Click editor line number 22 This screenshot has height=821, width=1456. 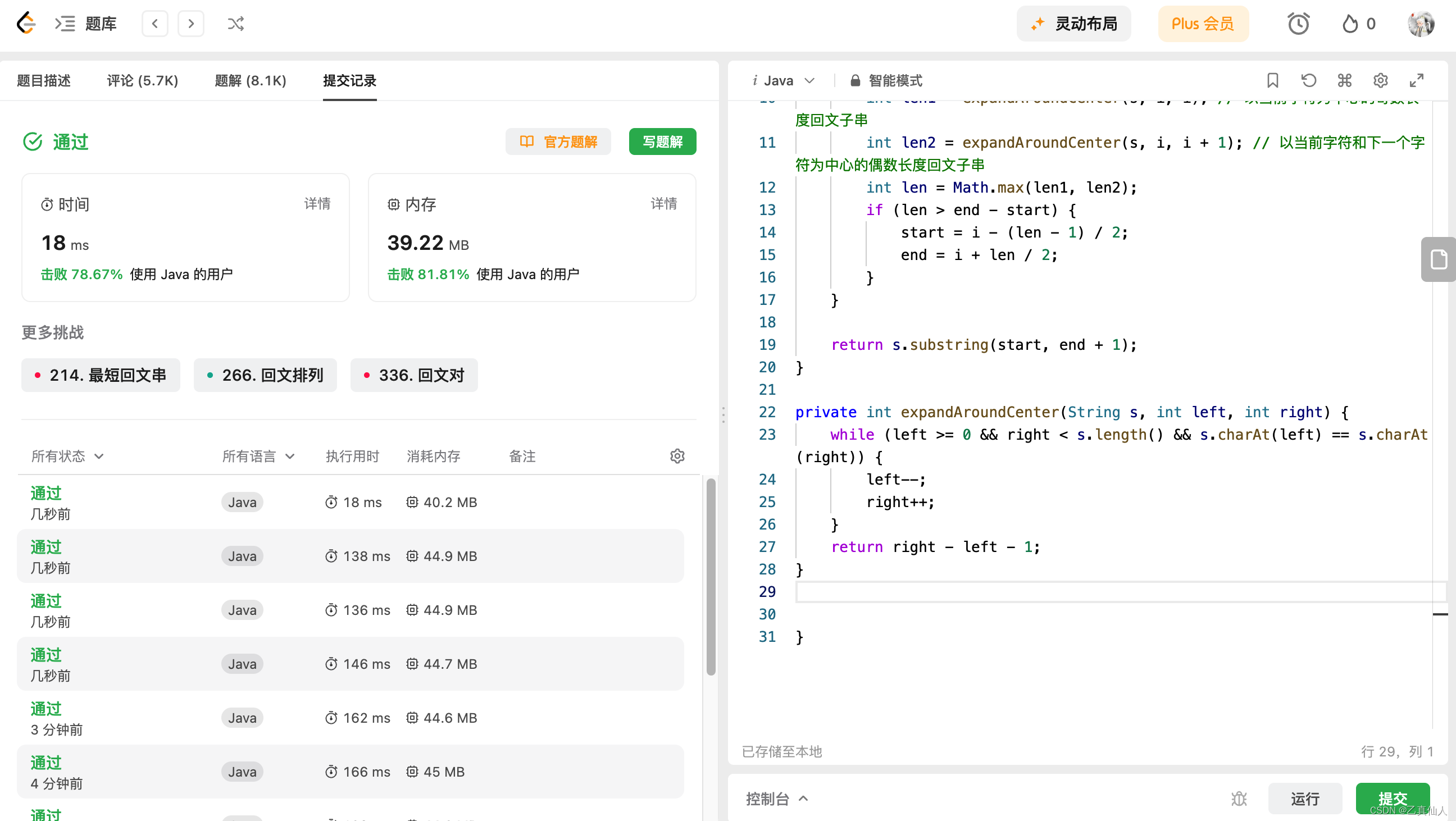point(767,412)
